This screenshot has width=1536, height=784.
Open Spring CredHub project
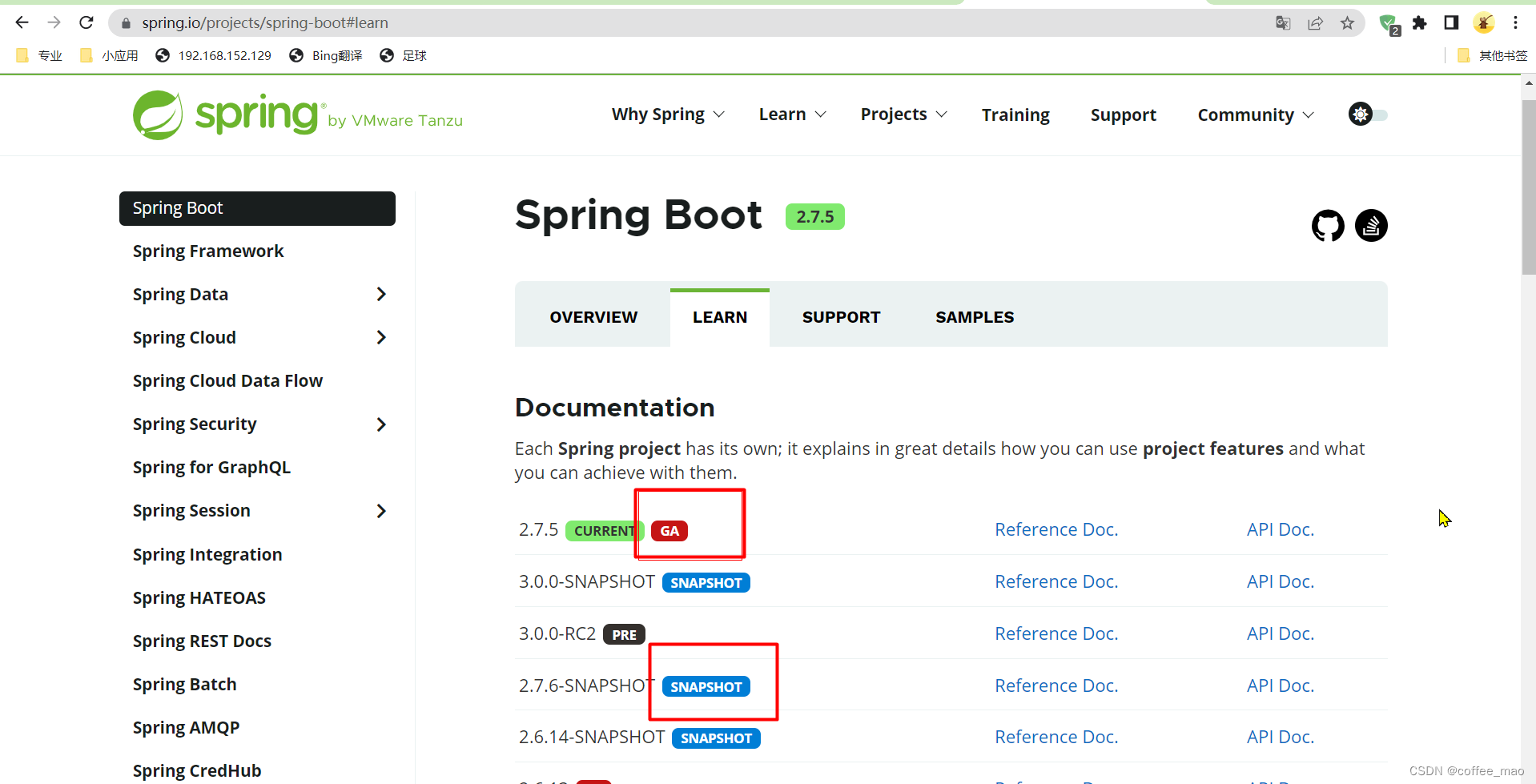pyautogui.click(x=197, y=770)
